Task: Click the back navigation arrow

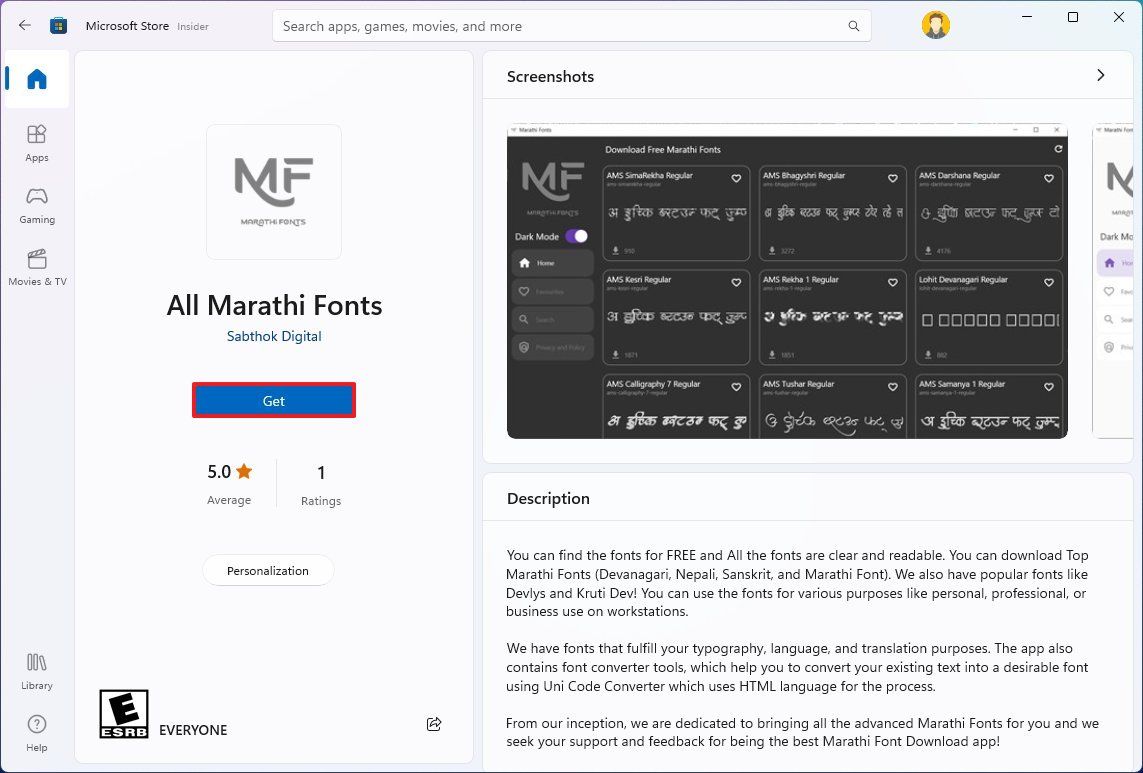Action: [24, 25]
